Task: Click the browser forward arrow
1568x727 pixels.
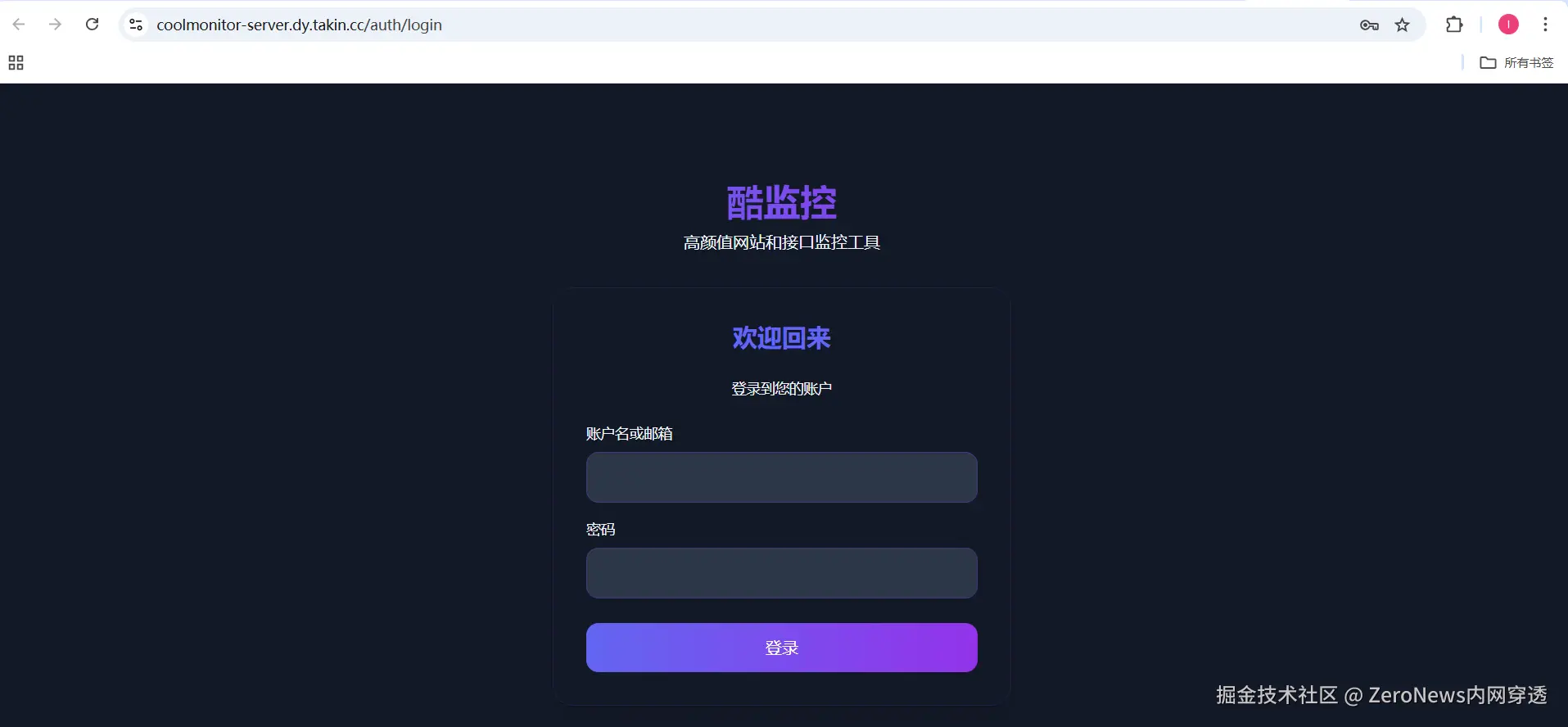Action: (x=55, y=25)
